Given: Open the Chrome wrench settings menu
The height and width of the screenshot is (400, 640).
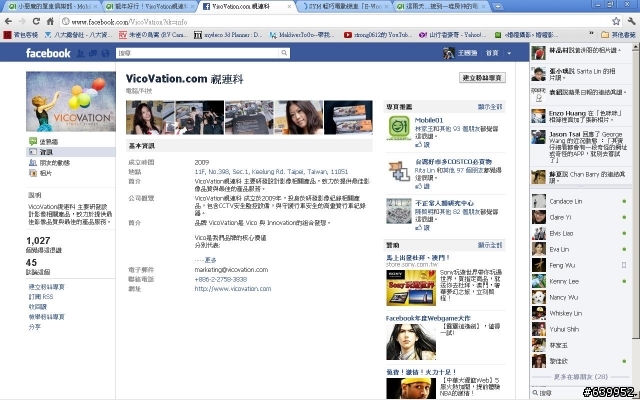Looking at the screenshot, I should point(631,21).
